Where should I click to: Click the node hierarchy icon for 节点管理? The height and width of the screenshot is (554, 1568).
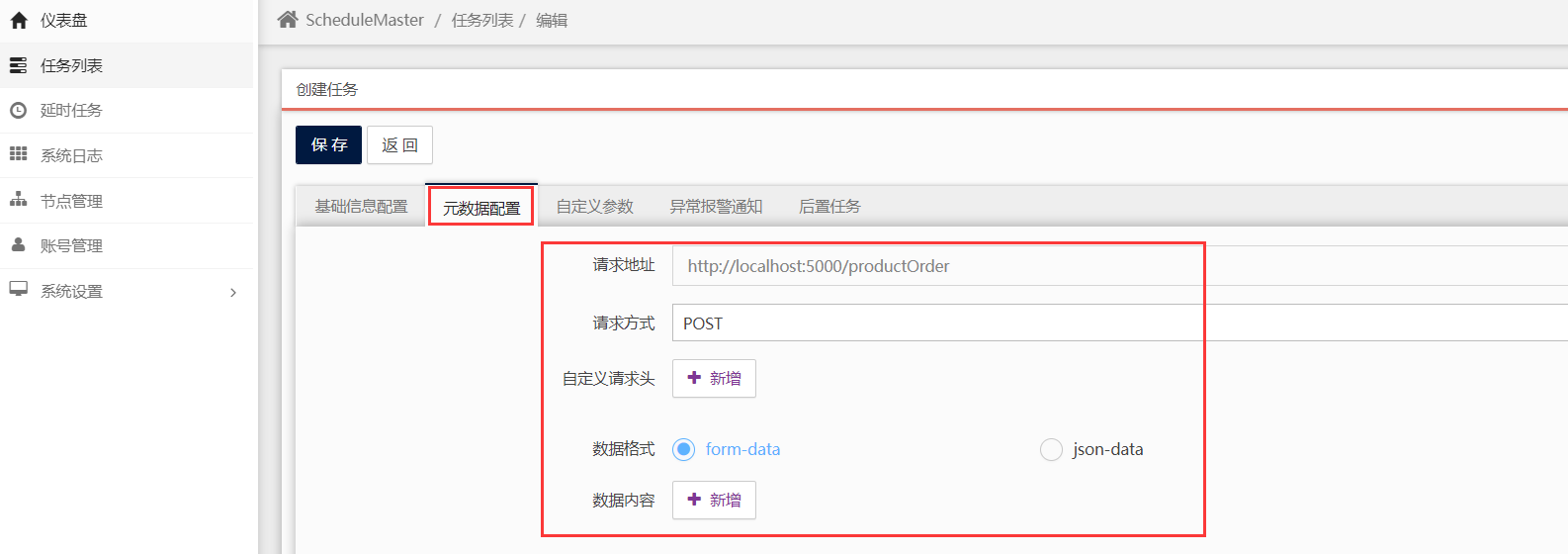18,200
